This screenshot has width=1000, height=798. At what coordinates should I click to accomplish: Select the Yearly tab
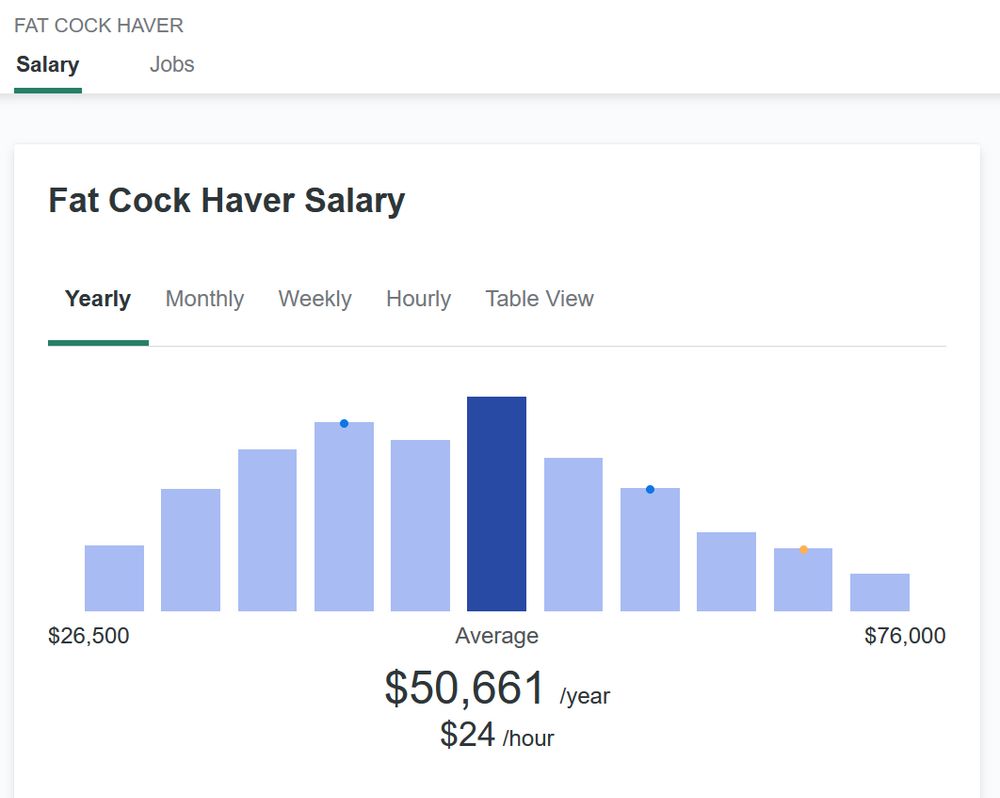[x=97, y=298]
